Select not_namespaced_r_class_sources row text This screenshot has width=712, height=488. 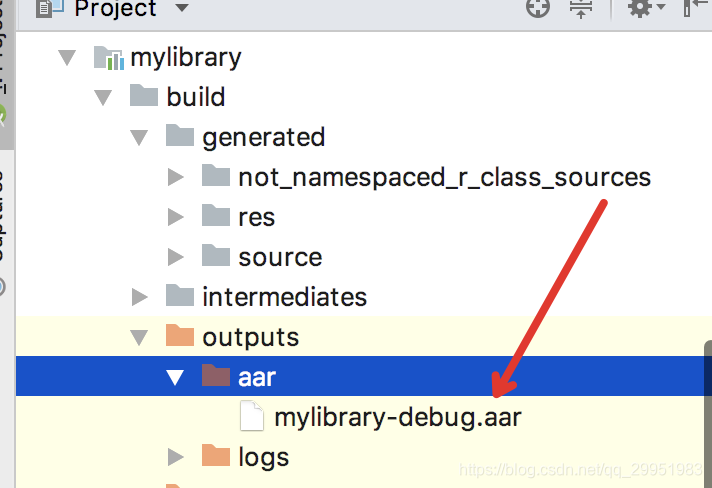click(445, 177)
